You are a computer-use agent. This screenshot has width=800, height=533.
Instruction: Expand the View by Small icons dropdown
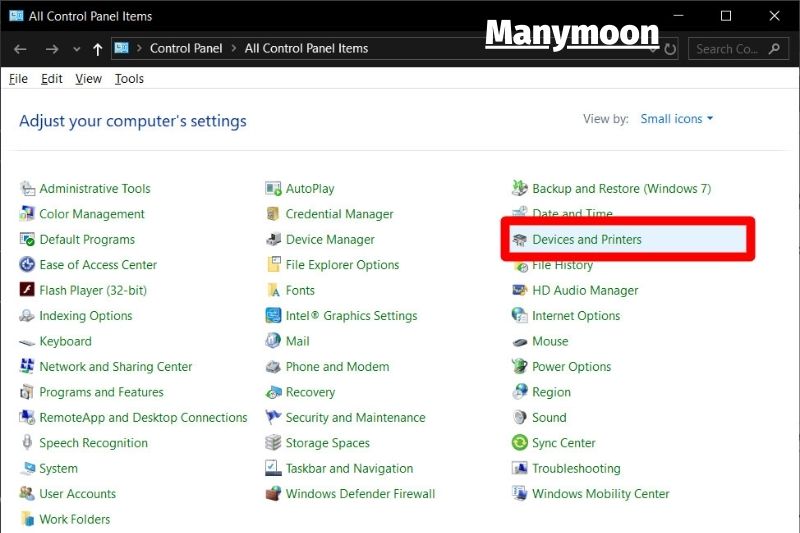[677, 119]
